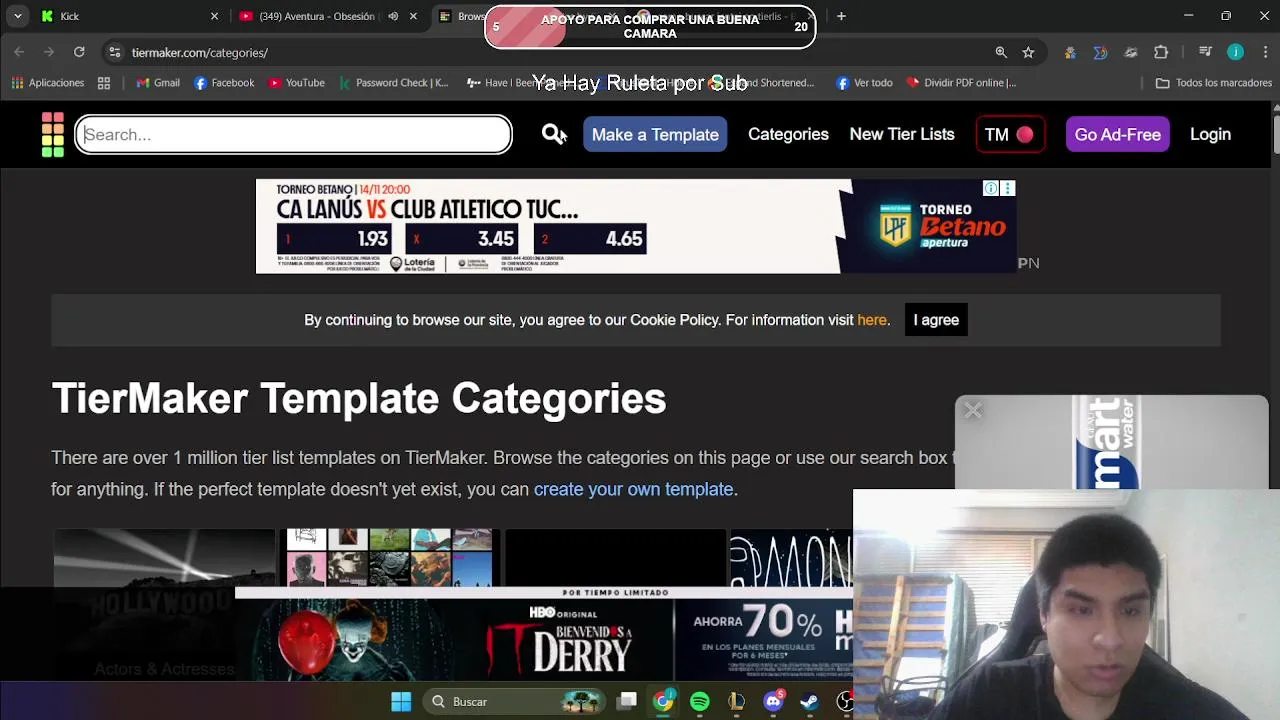Image resolution: width=1280 pixels, height=720 pixels.
Task: Open Chrome profile avatar
Action: point(1235,52)
